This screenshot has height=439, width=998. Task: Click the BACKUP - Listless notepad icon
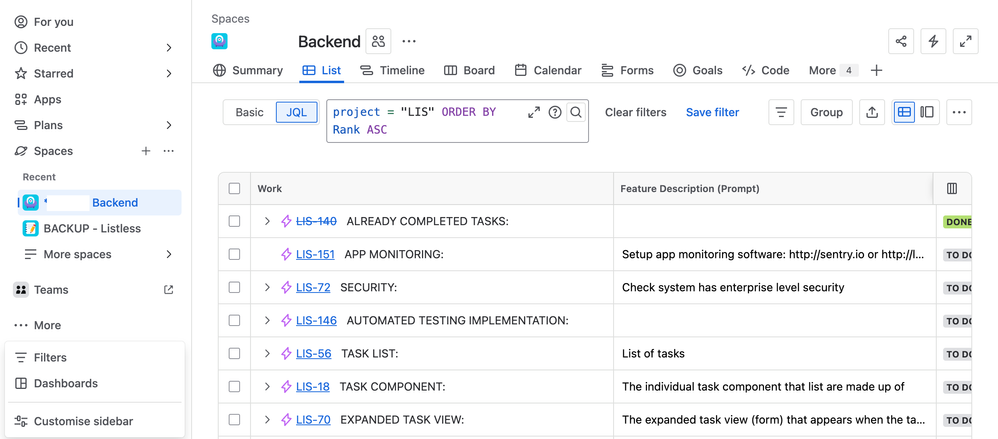coord(31,228)
